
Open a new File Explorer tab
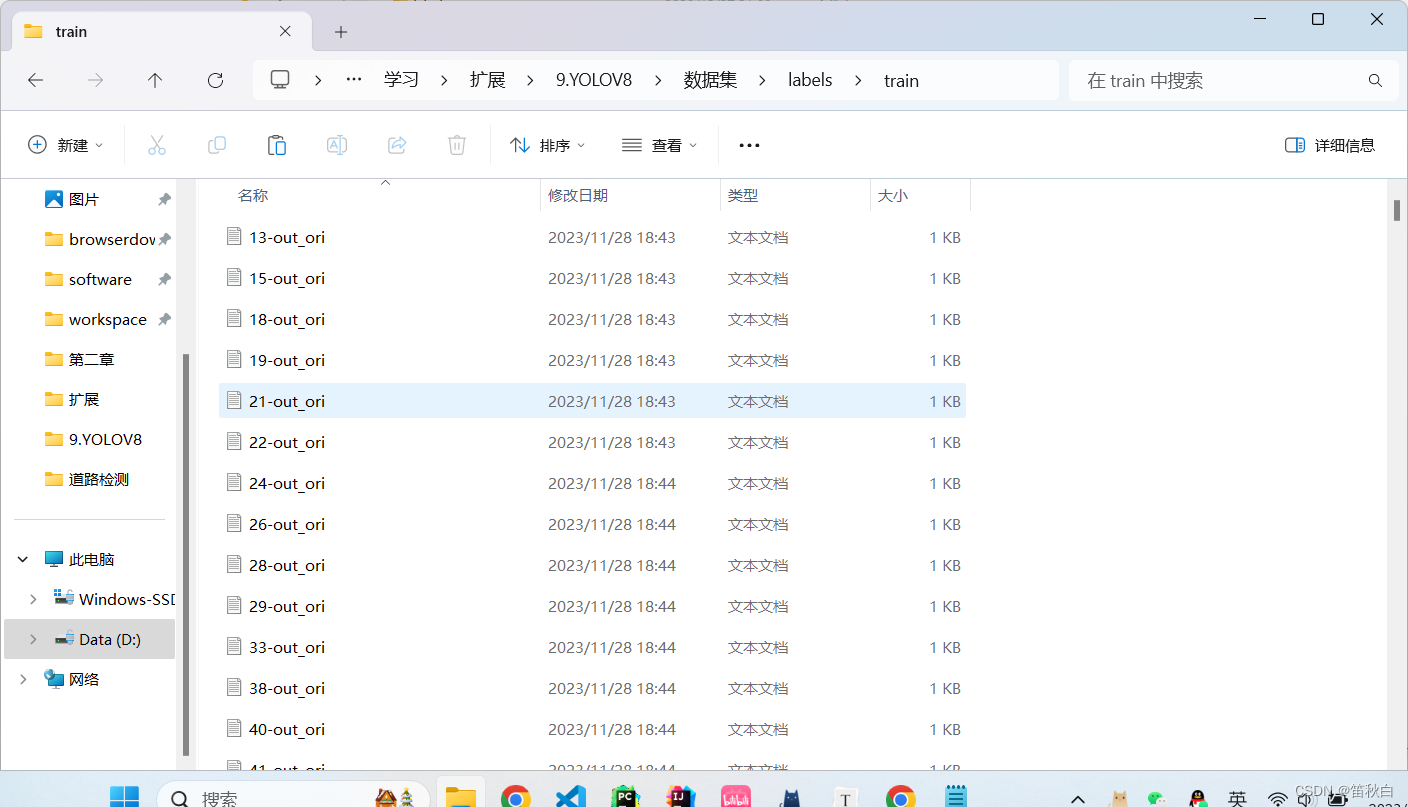tap(341, 32)
